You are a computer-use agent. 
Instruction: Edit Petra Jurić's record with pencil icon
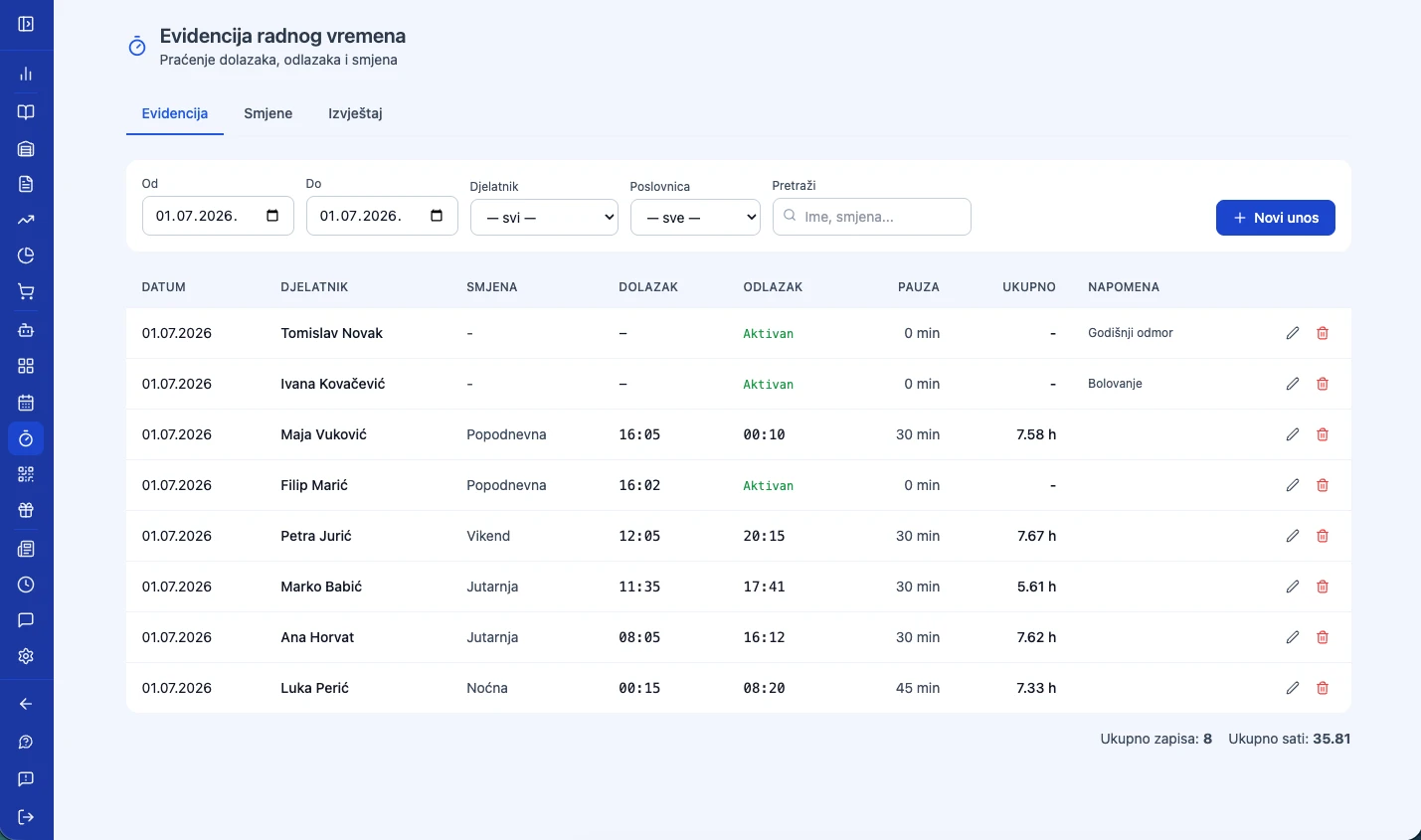pyautogui.click(x=1293, y=536)
